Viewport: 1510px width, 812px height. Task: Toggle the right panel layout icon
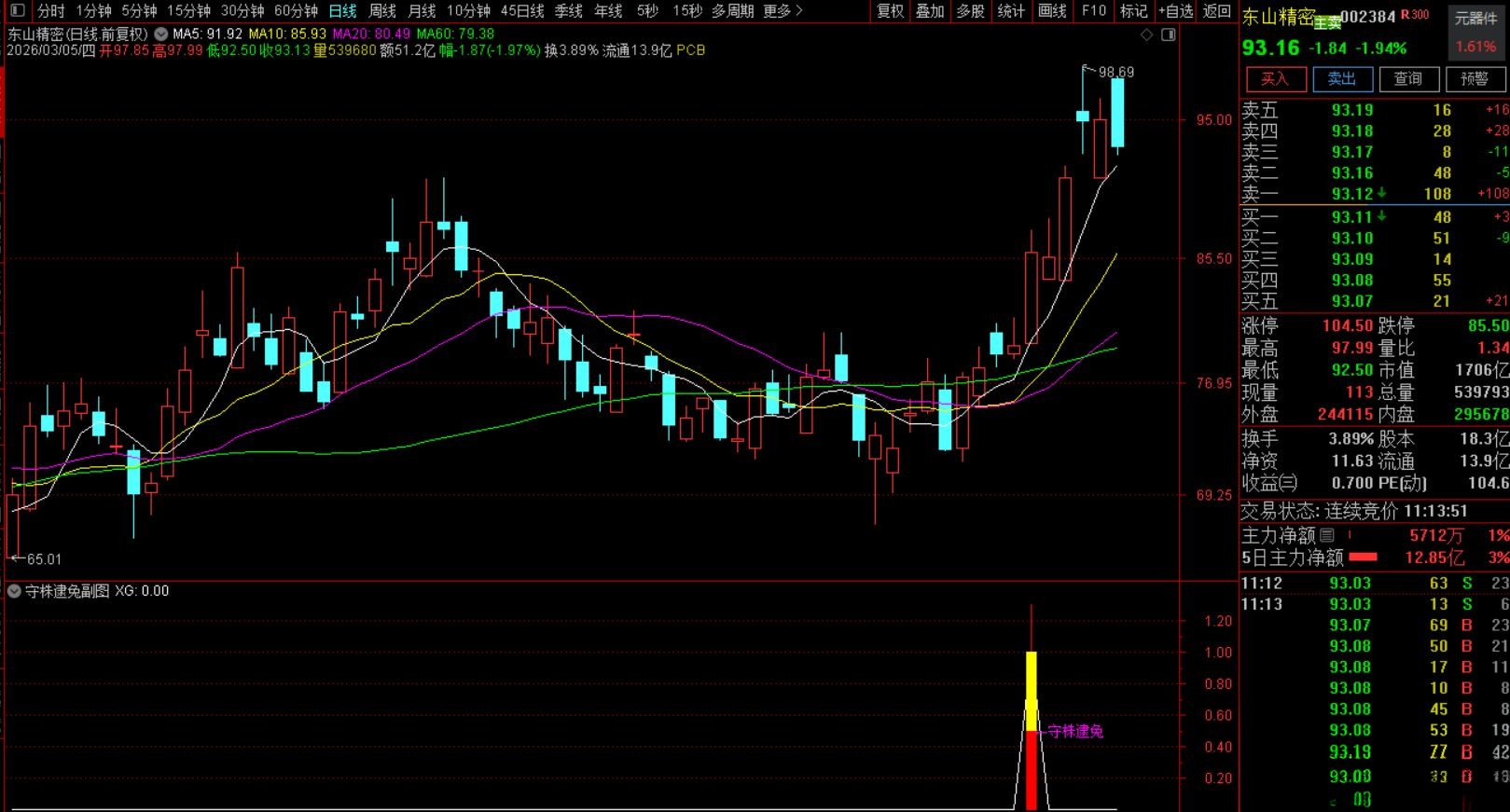pos(1168,34)
